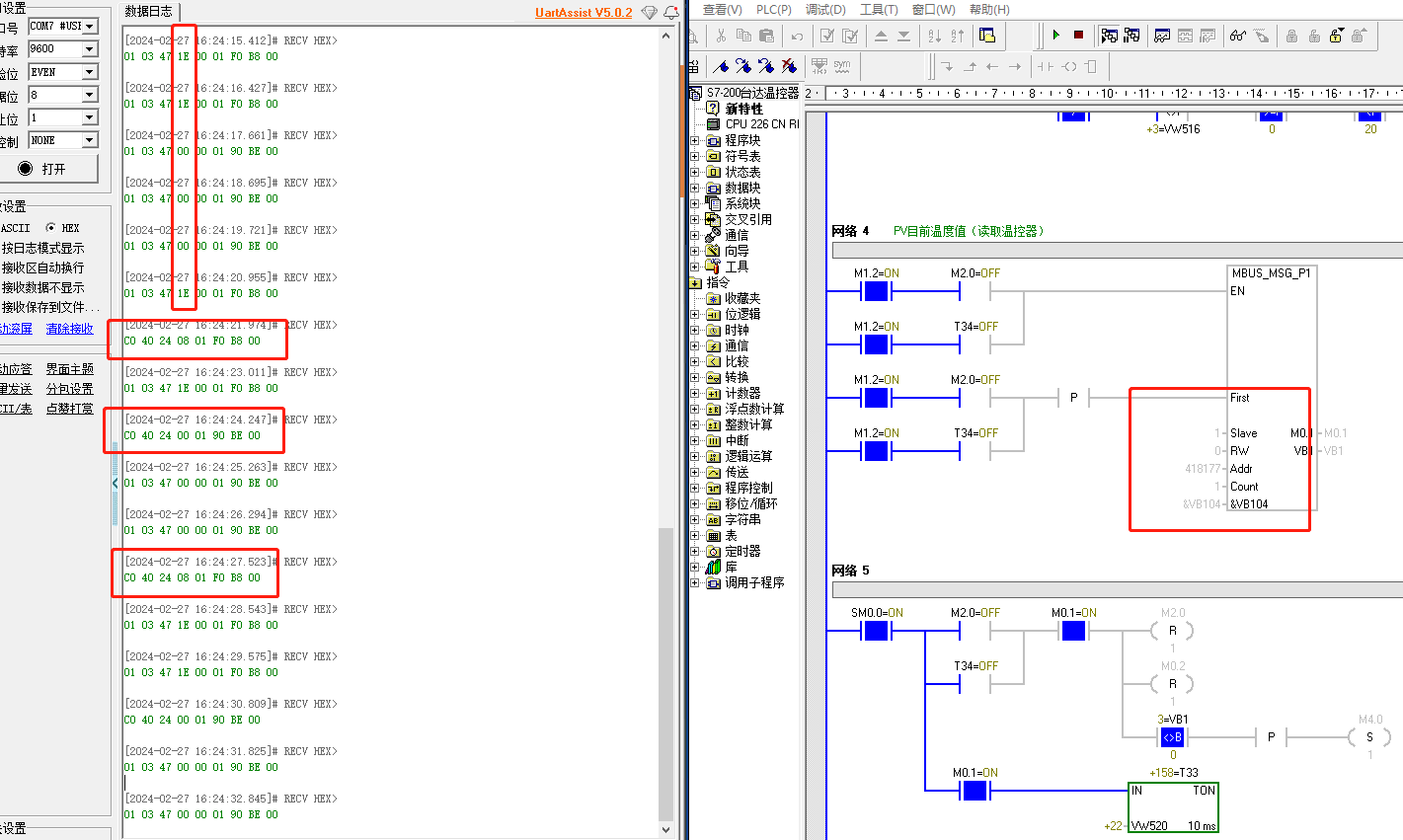The height and width of the screenshot is (840, 1403).
Task: Open the PLC(P) menu
Action: click(773, 9)
